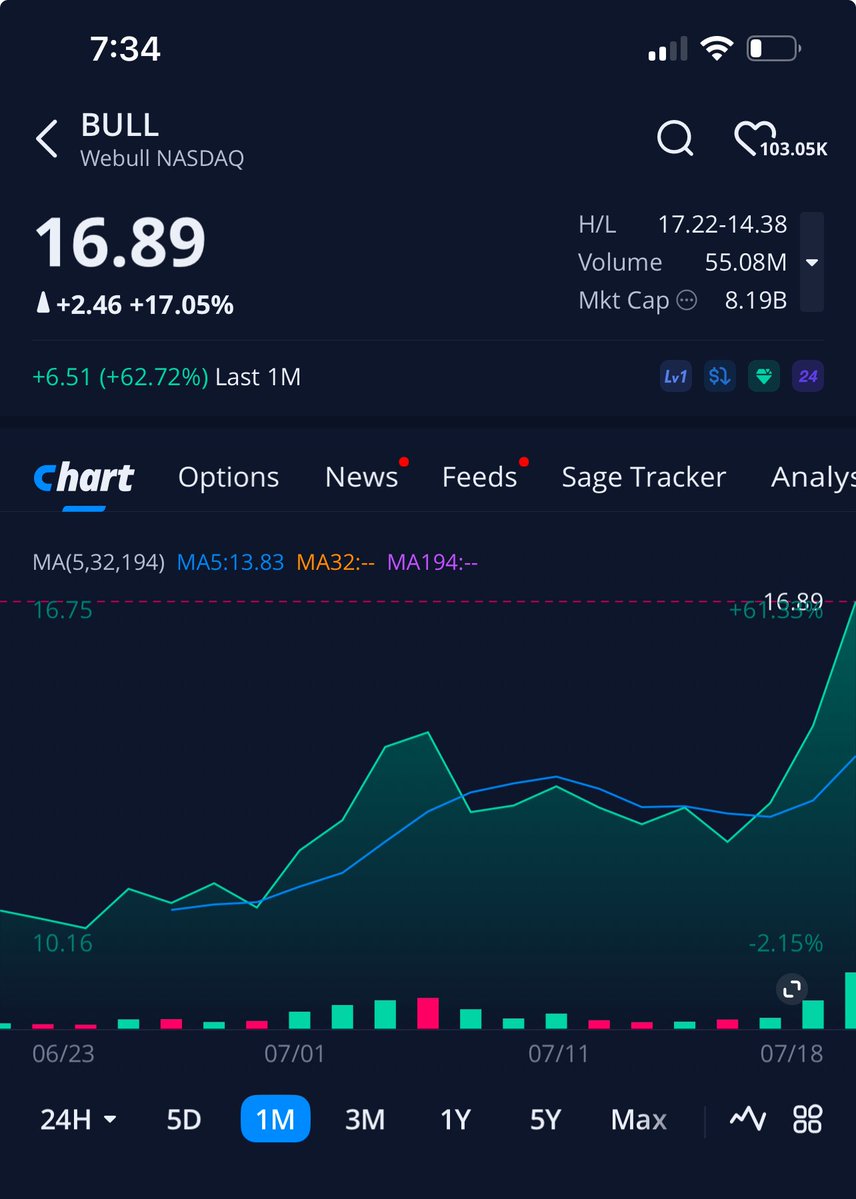Image resolution: width=856 pixels, height=1199 pixels.
Task: Tap the heart watchlist icon 103.05K
Action: (x=780, y=139)
